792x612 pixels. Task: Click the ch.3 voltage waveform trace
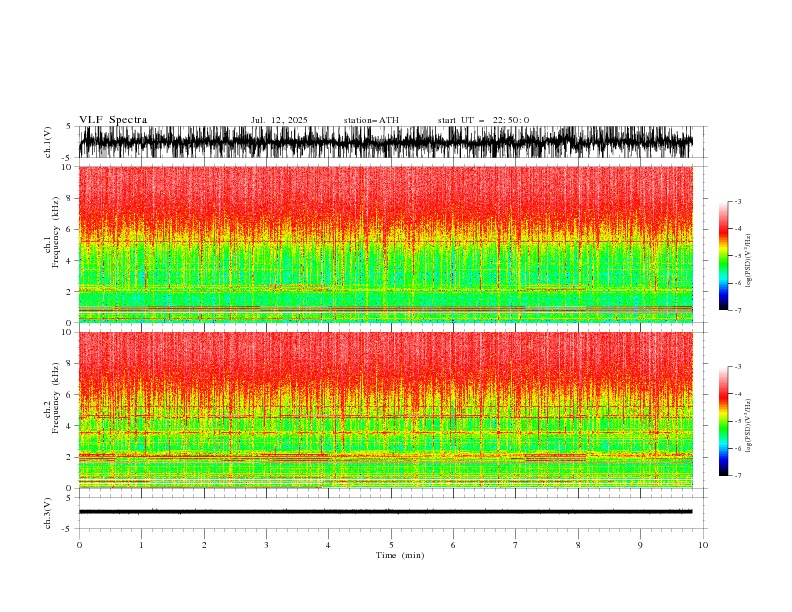[x=386, y=512]
